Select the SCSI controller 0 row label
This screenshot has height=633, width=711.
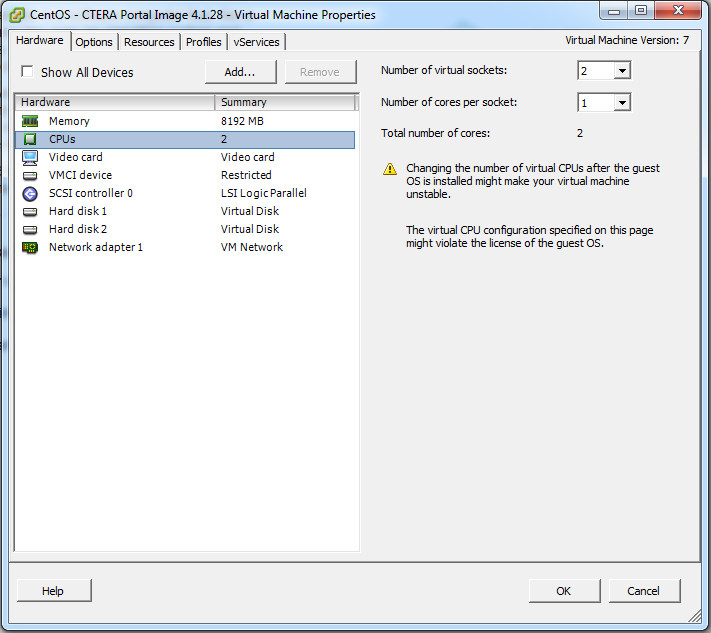pos(91,193)
